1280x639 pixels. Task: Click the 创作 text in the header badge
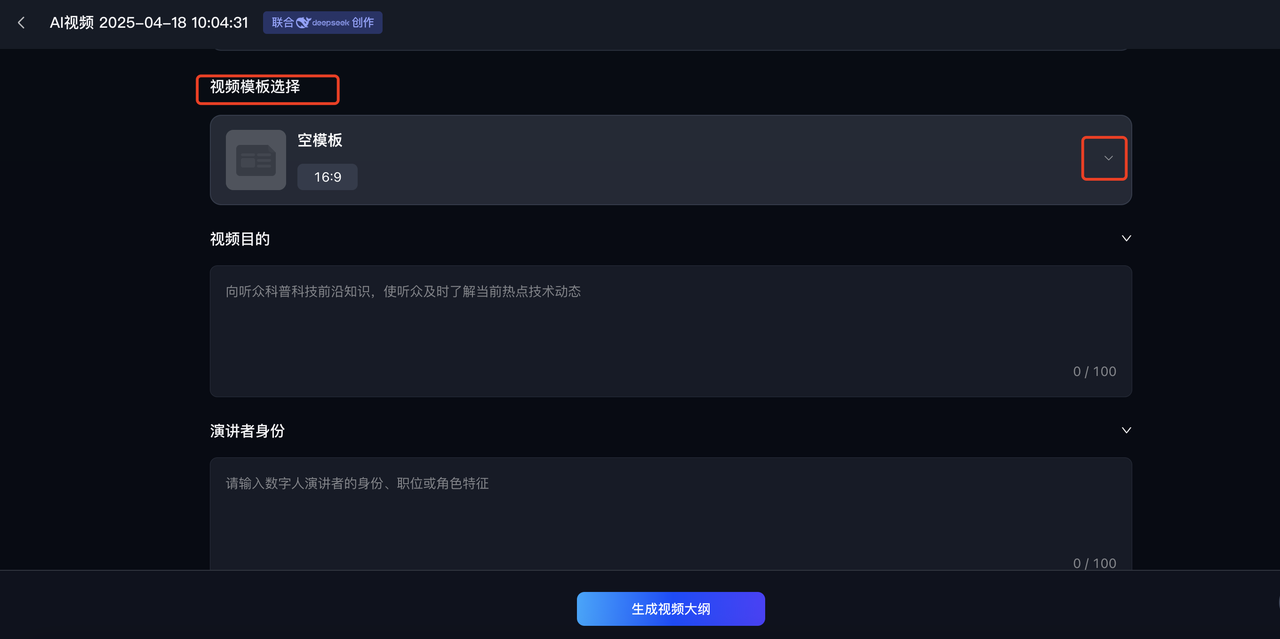coord(363,22)
